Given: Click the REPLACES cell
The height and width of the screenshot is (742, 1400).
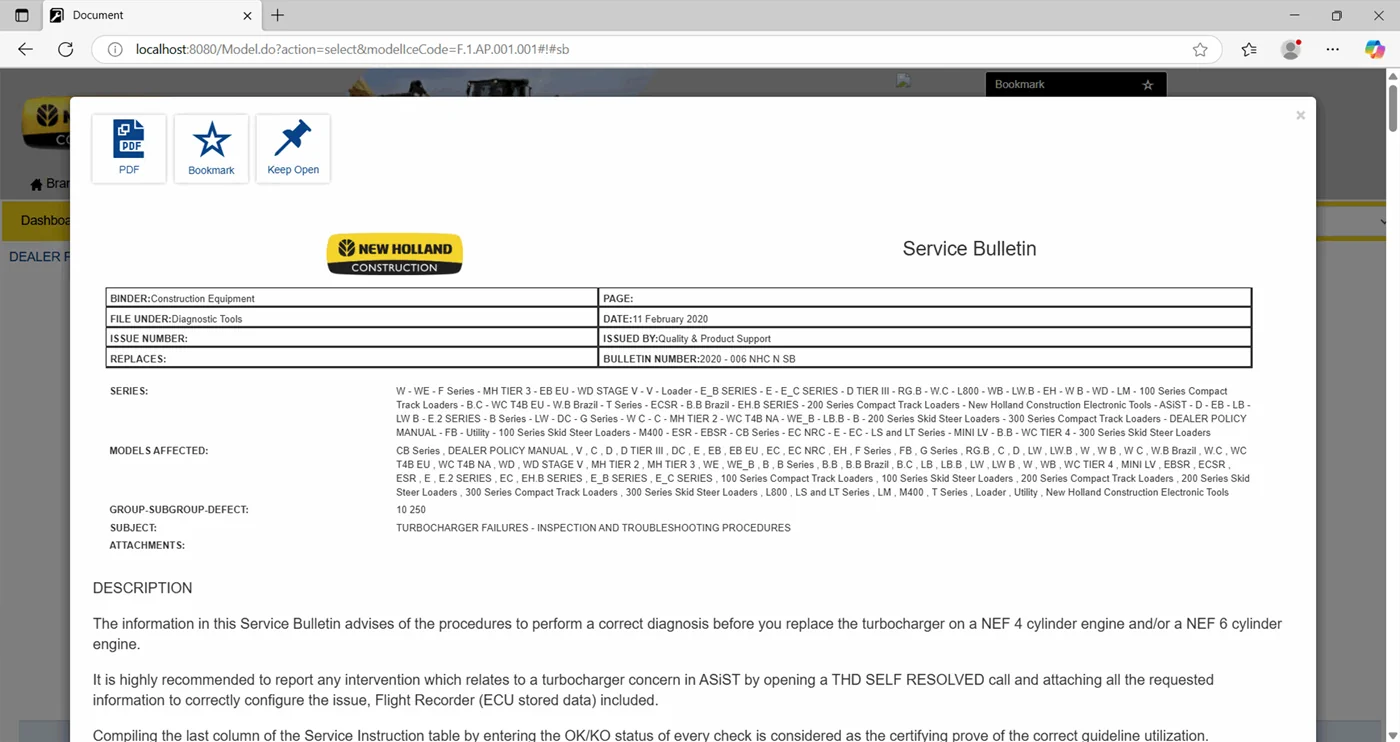Looking at the screenshot, I should [x=352, y=358].
